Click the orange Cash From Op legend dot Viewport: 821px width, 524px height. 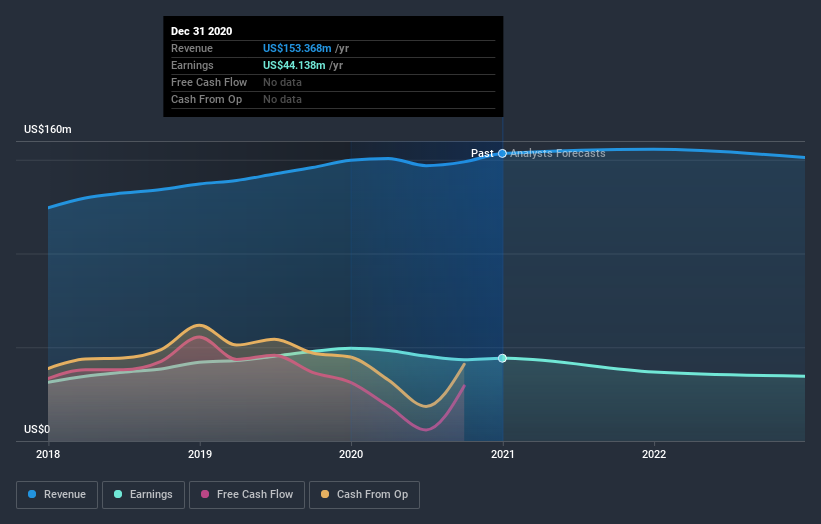point(325,494)
